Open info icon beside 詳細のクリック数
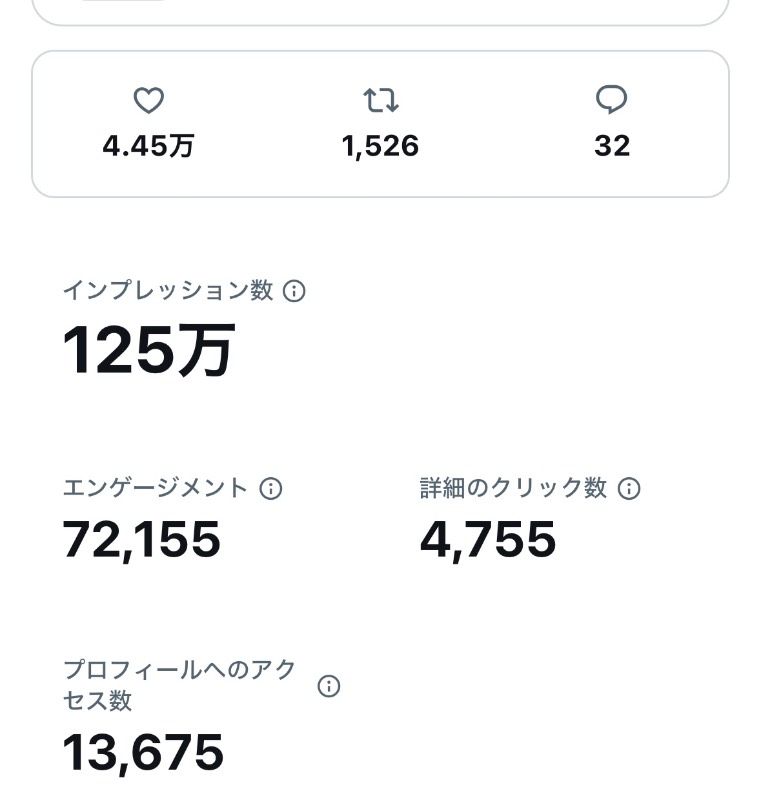761x800 pixels. click(x=629, y=488)
